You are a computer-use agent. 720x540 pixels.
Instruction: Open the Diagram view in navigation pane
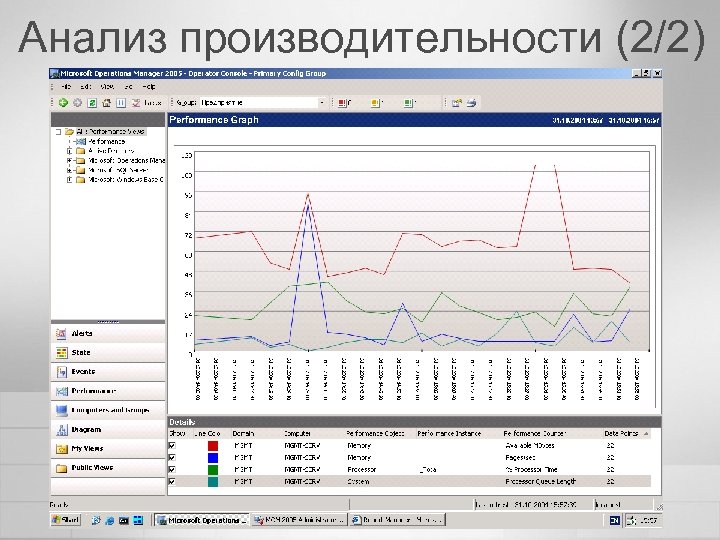pyautogui.click(x=108, y=430)
